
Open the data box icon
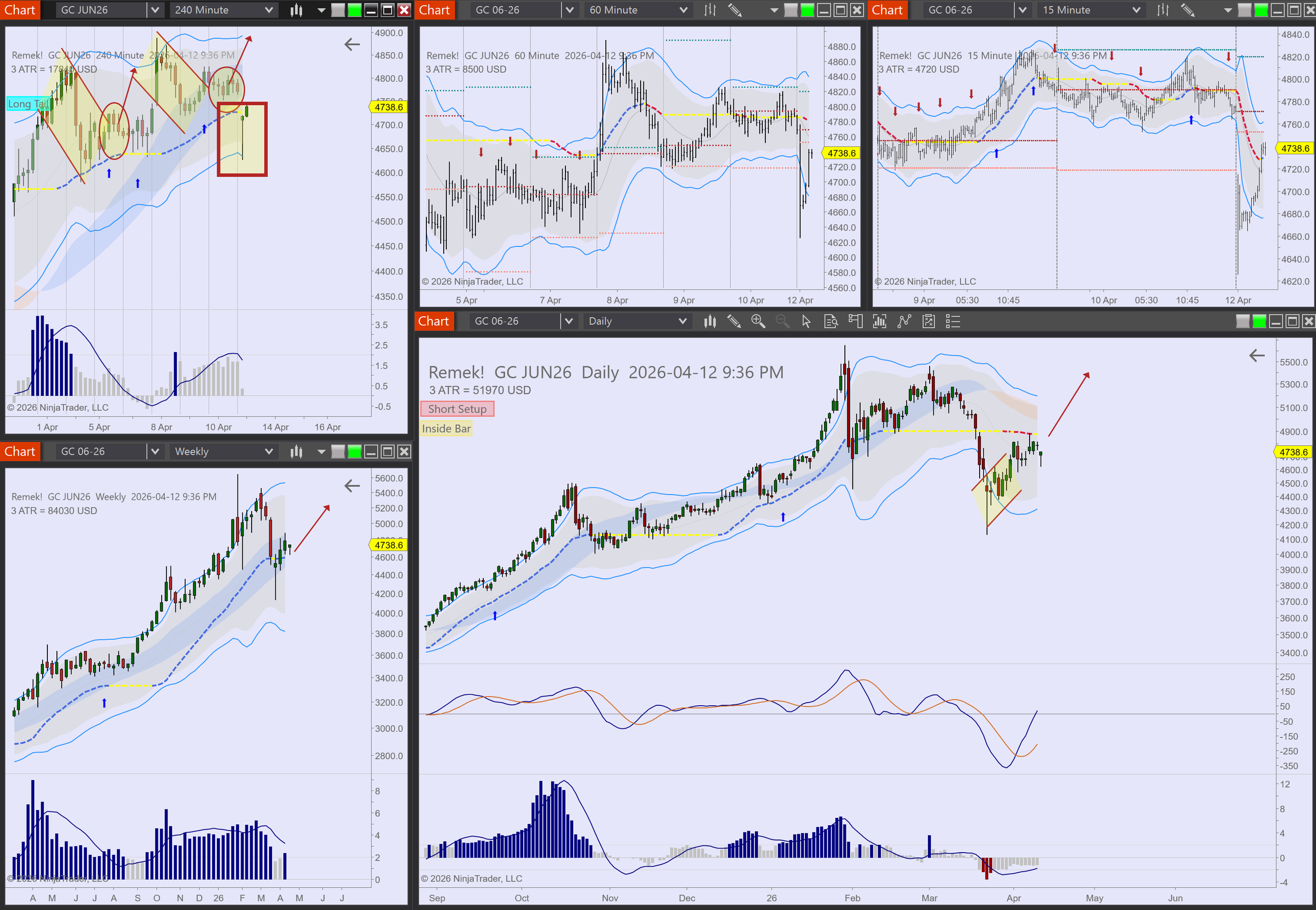point(831,322)
